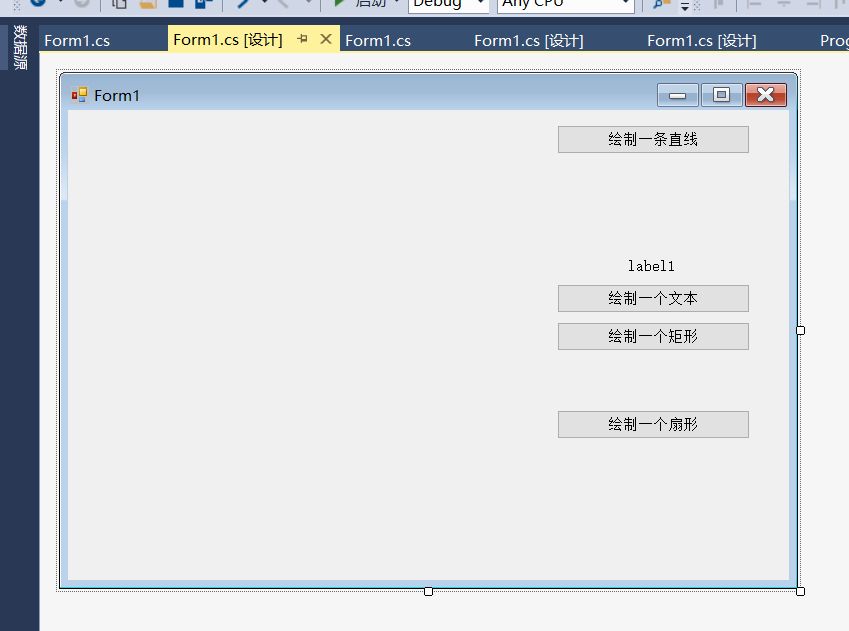Click the Form1 icon in the form title bar
The image size is (849, 631).
(x=79, y=95)
